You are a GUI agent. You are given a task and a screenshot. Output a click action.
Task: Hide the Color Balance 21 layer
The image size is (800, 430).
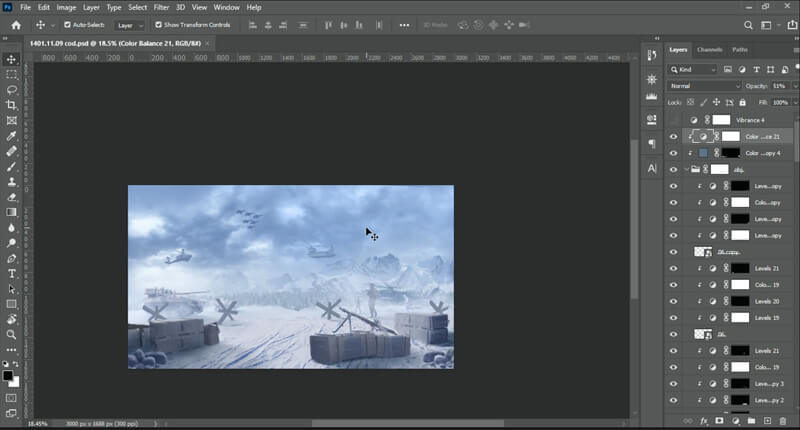point(673,137)
